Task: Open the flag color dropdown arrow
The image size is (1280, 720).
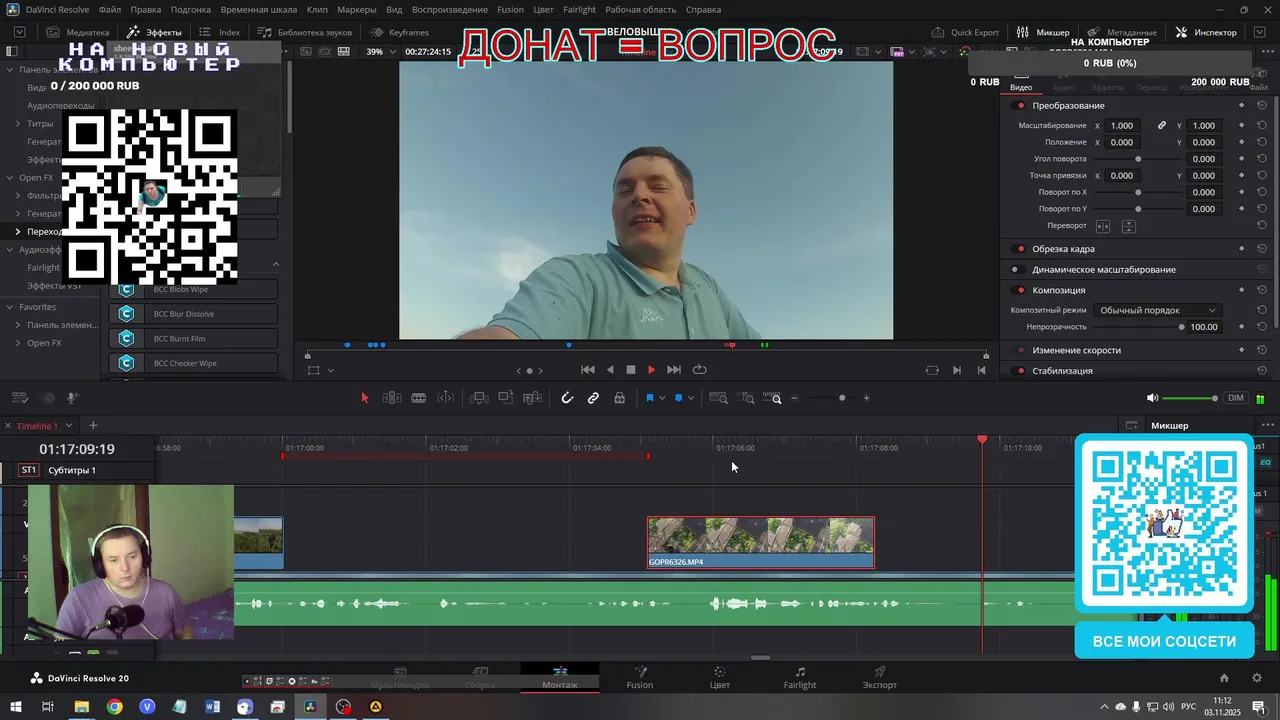Action: pos(662,399)
